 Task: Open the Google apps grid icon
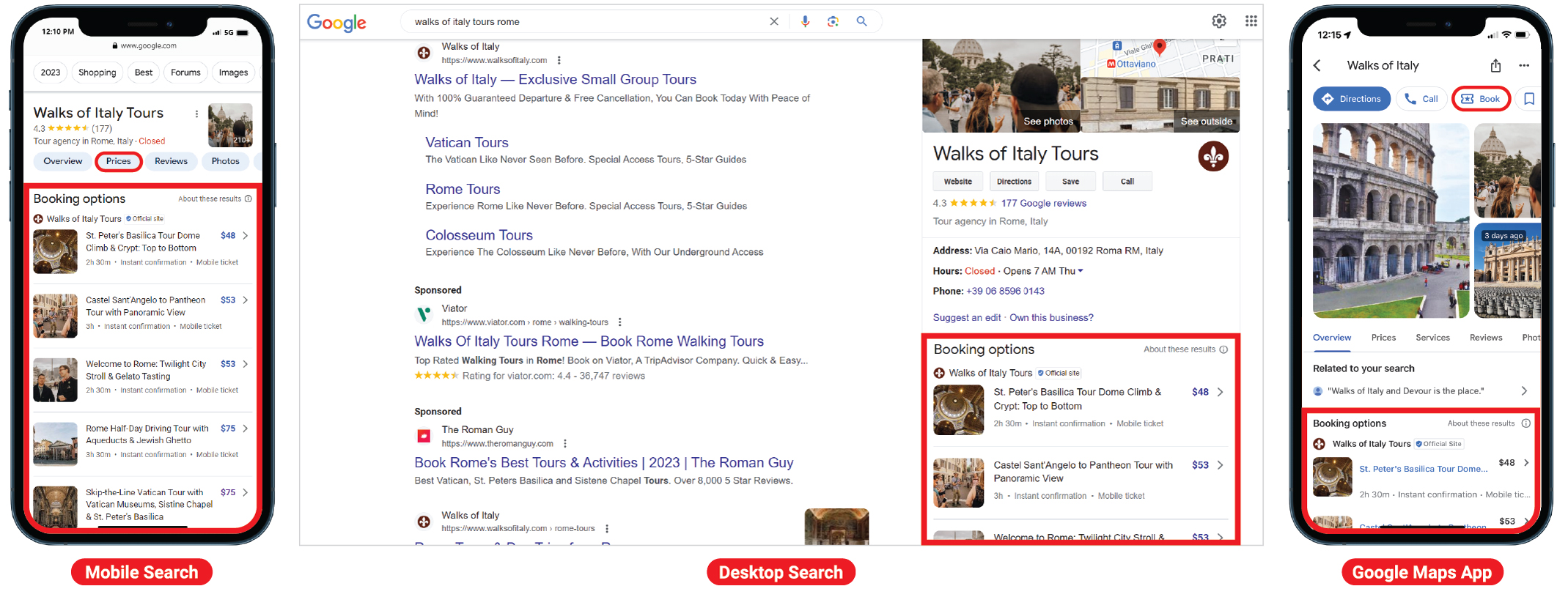(x=1251, y=21)
